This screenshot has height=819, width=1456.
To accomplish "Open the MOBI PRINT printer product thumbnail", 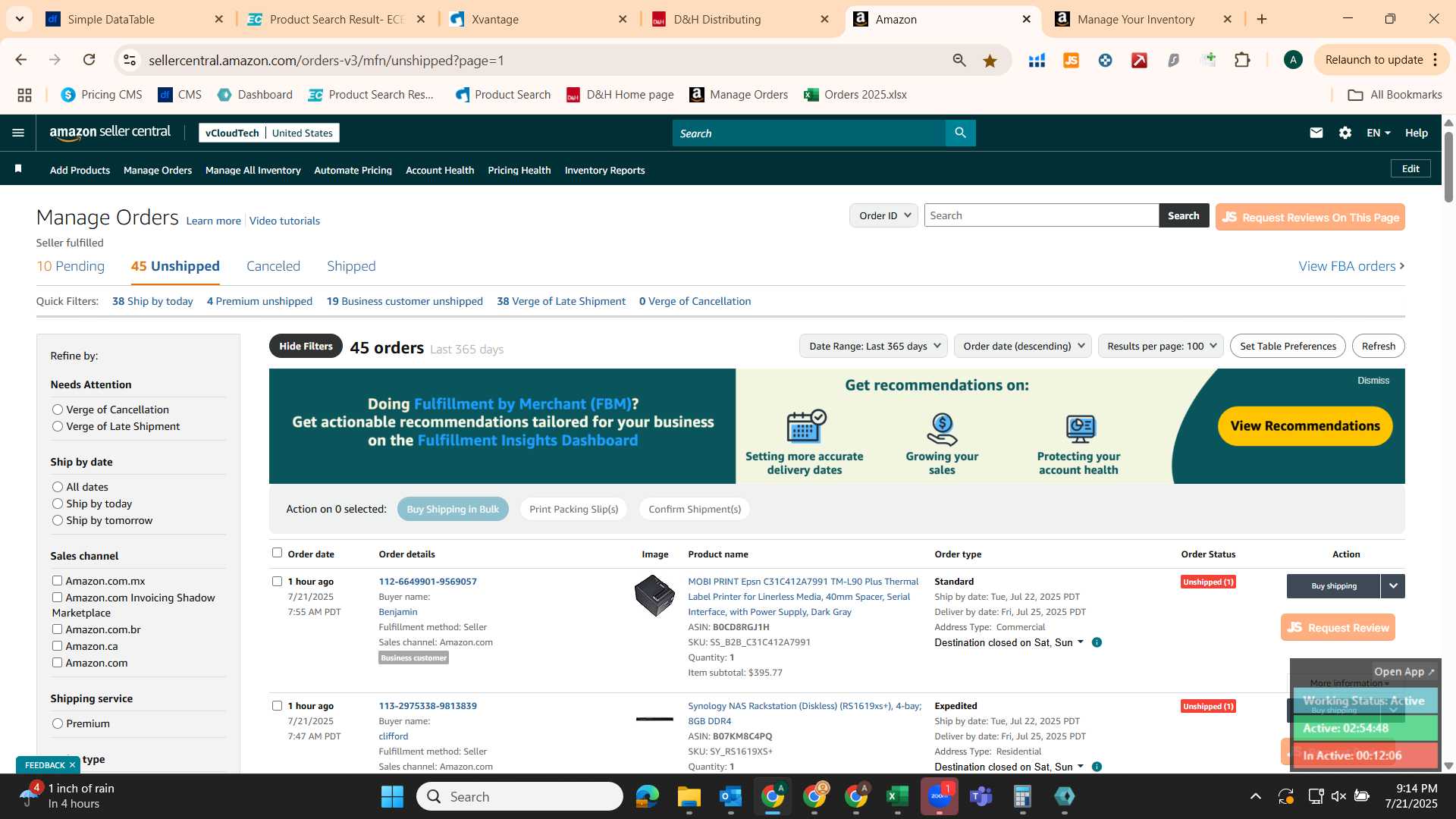I will point(654,595).
